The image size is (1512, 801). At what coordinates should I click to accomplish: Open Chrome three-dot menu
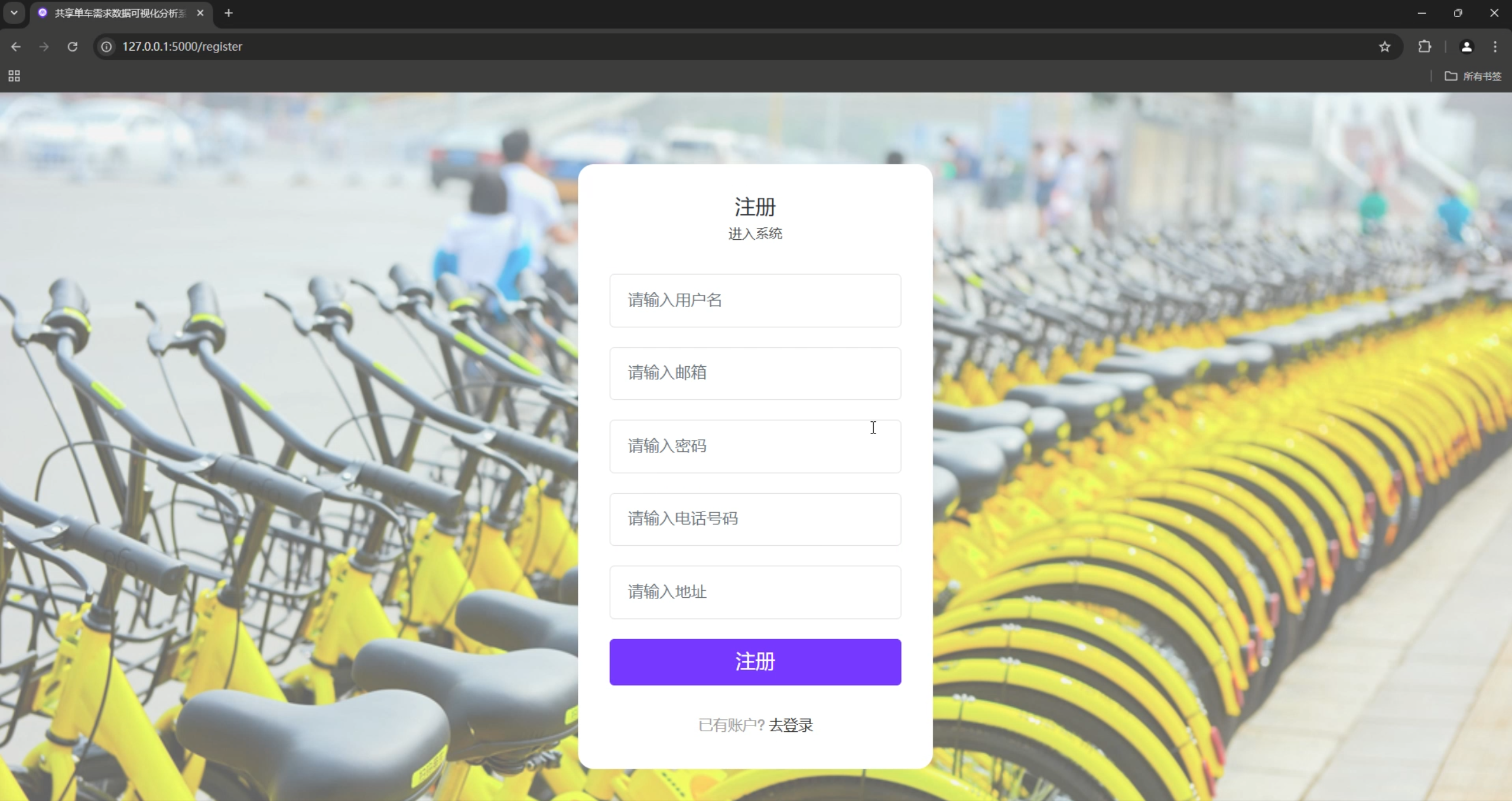click(x=1495, y=47)
